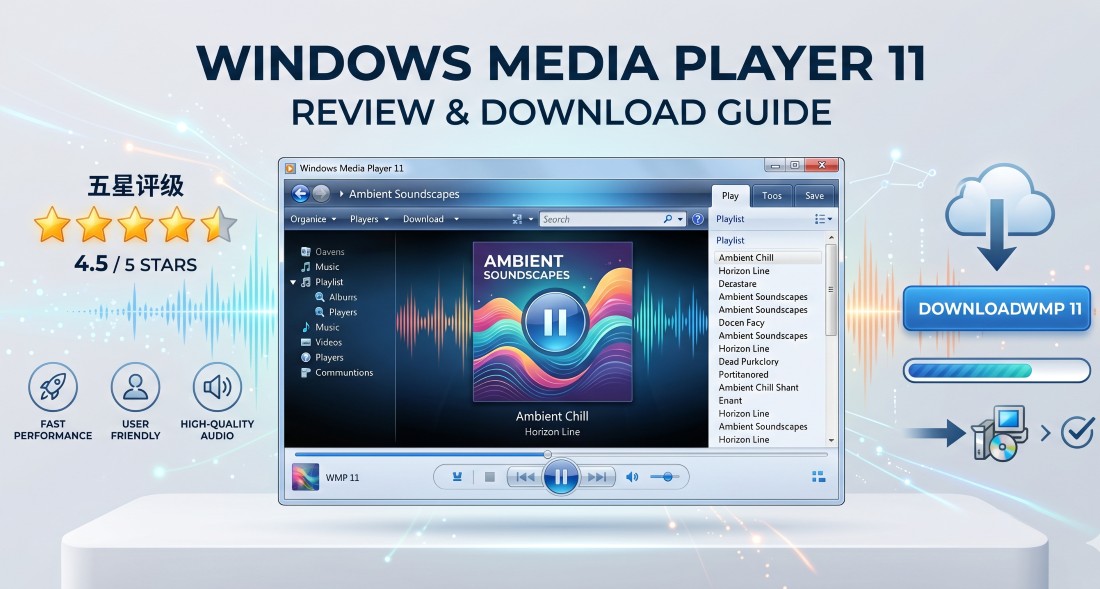Click the half-filled fifth rating star
The height and width of the screenshot is (589, 1100).
click(x=219, y=224)
